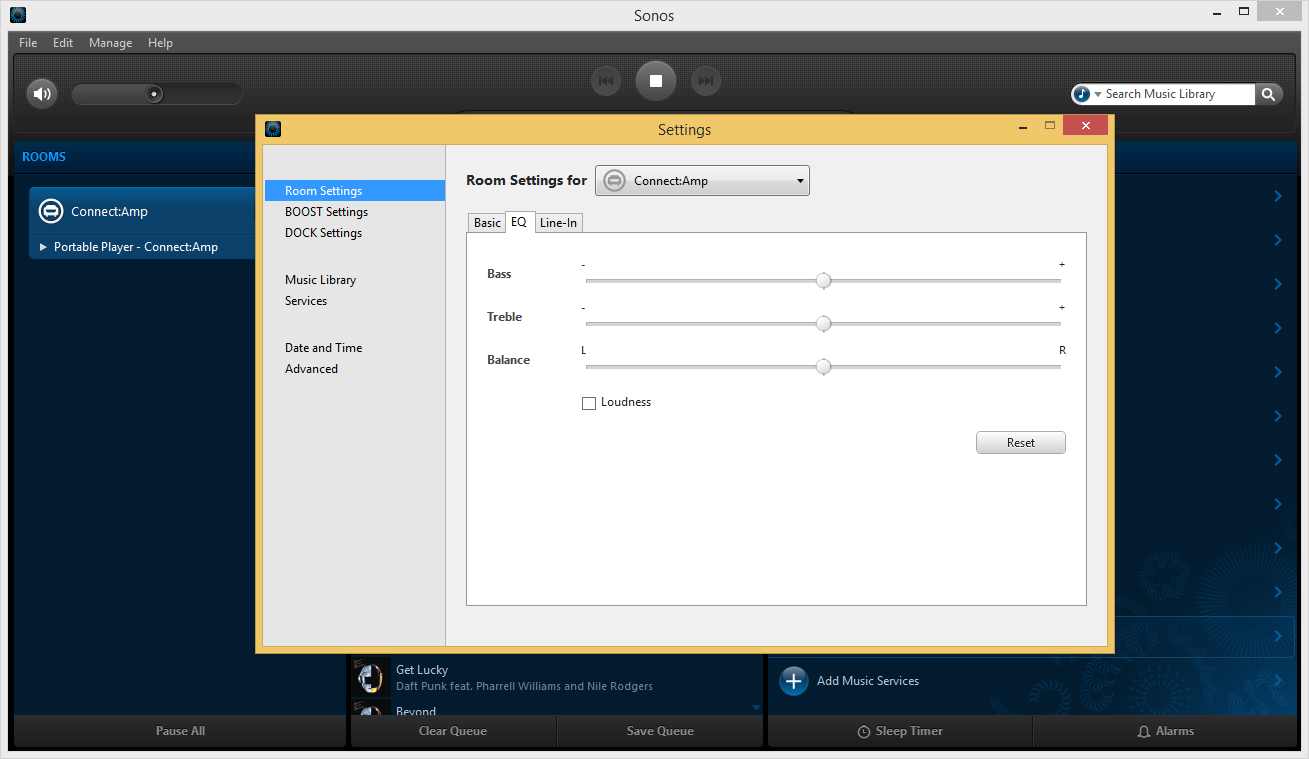1309x759 pixels.
Task: Click the Balance slider handle
Action: click(823, 367)
